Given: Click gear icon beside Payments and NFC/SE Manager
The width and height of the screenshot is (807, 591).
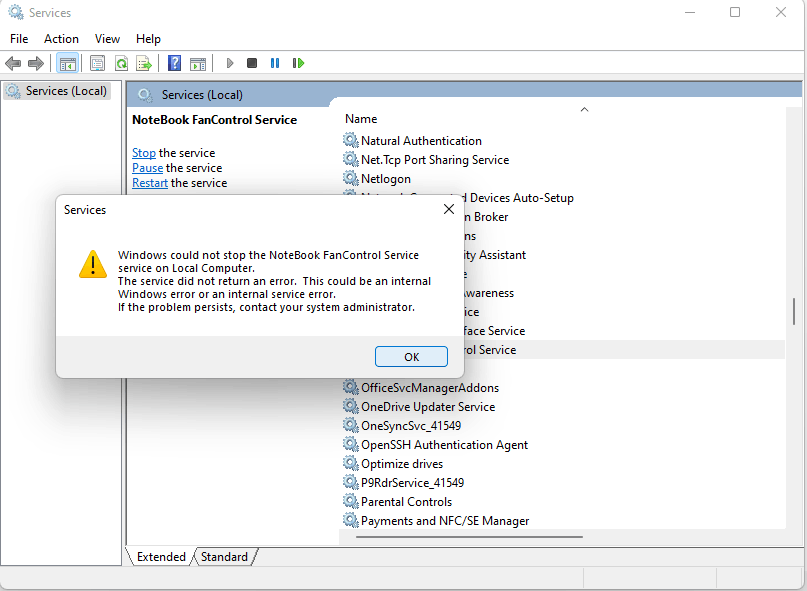Looking at the screenshot, I should point(350,520).
